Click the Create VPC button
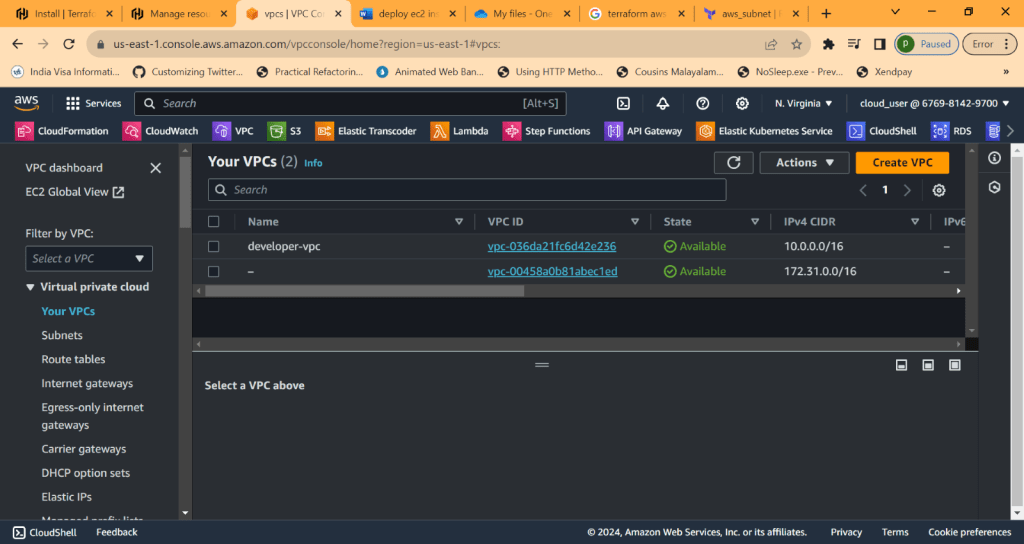This screenshot has height=544, width=1024. click(902, 163)
